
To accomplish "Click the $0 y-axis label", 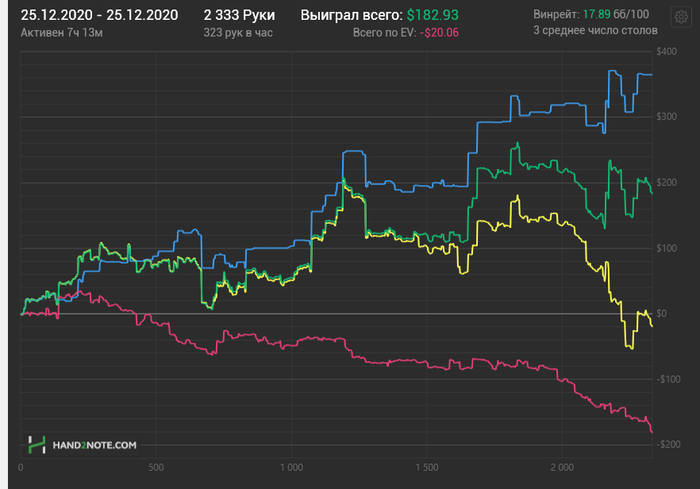I will [662, 313].
